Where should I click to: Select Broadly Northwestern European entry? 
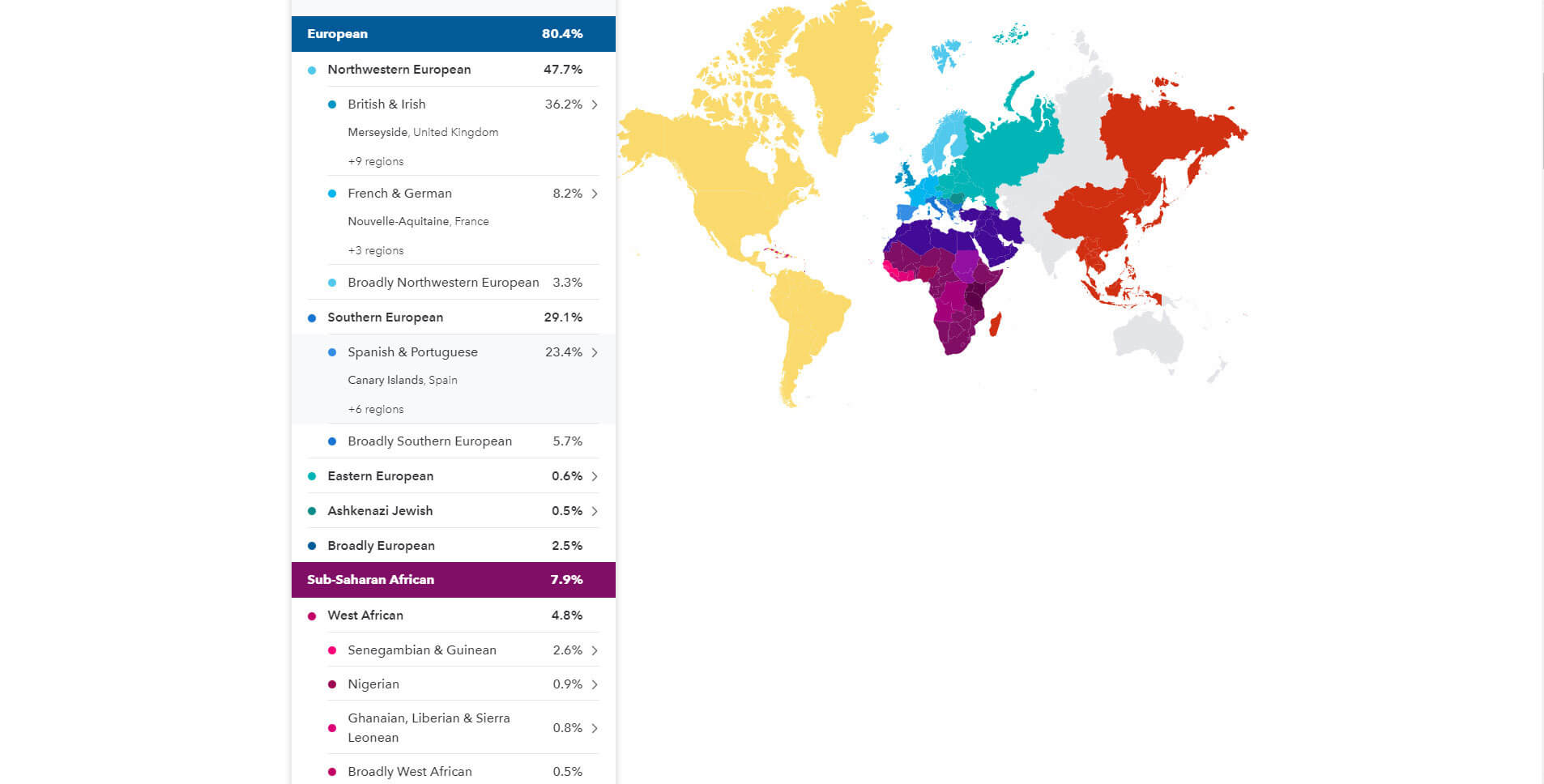click(442, 283)
